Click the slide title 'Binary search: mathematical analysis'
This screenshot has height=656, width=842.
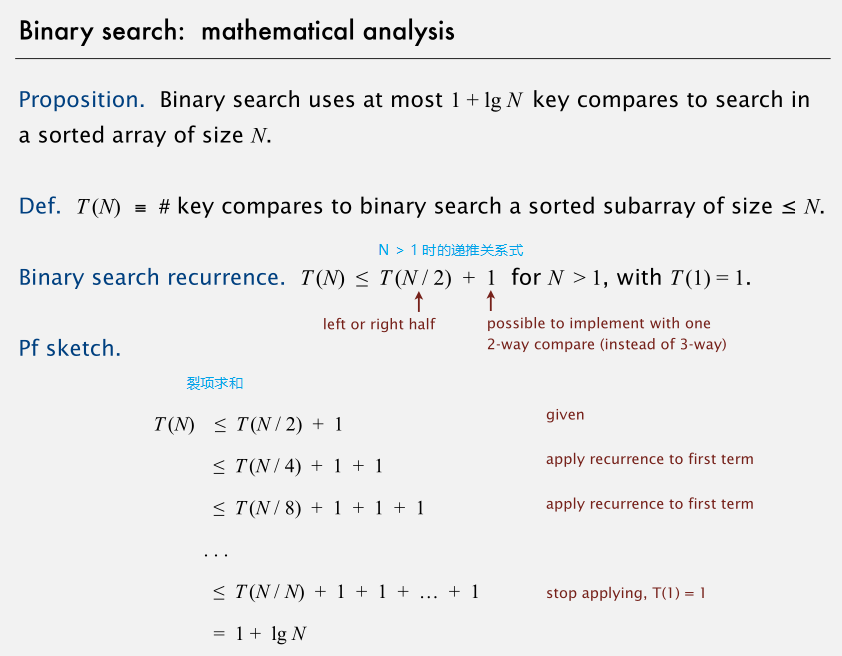click(x=237, y=31)
